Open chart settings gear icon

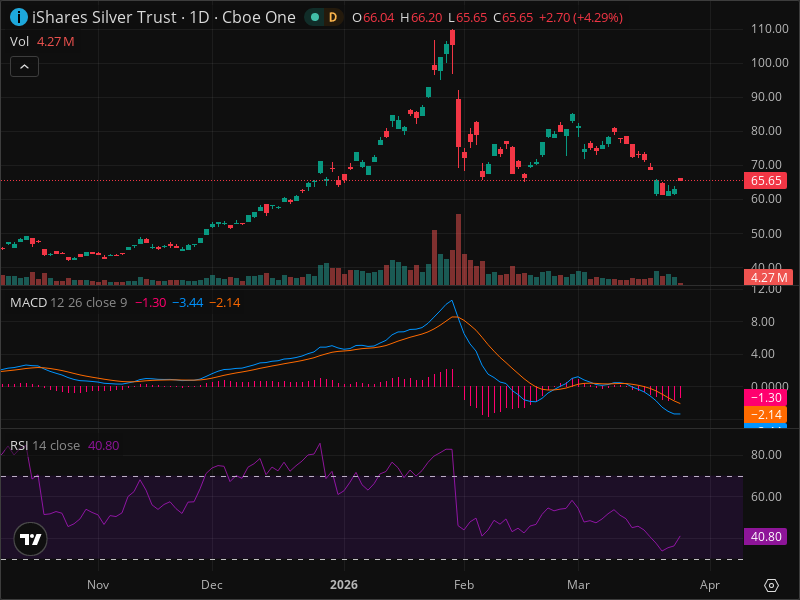[771, 585]
